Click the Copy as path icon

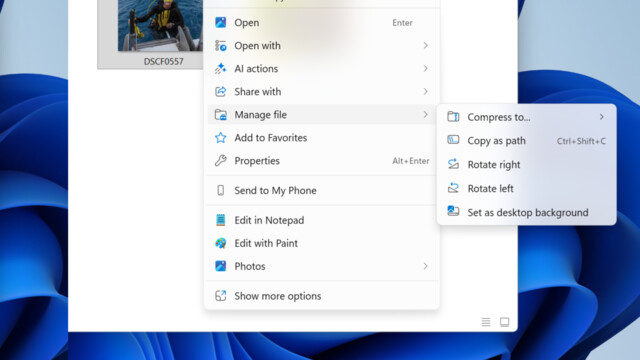point(453,140)
